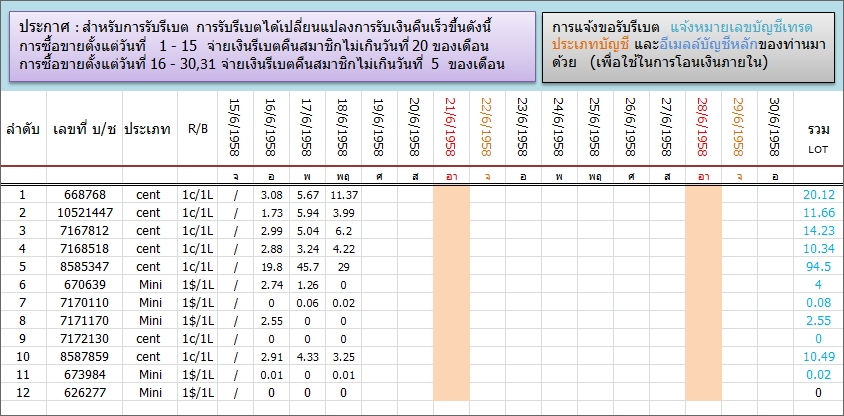
Task: Select account number 10521447 cell
Action: point(85,213)
